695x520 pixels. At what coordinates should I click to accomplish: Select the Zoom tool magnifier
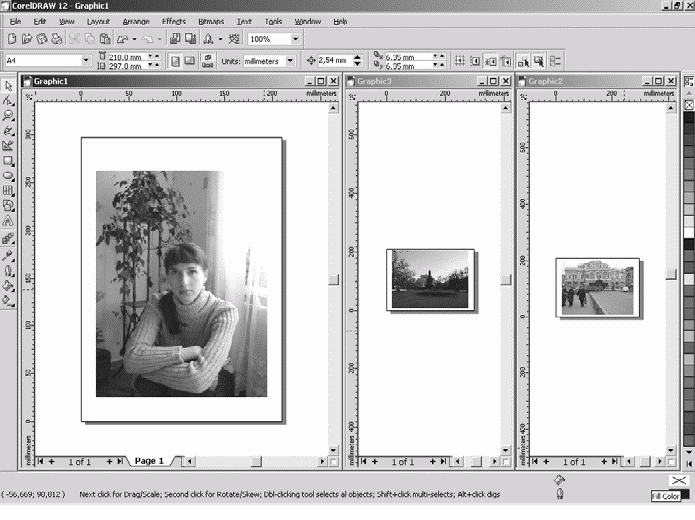click(x=8, y=116)
